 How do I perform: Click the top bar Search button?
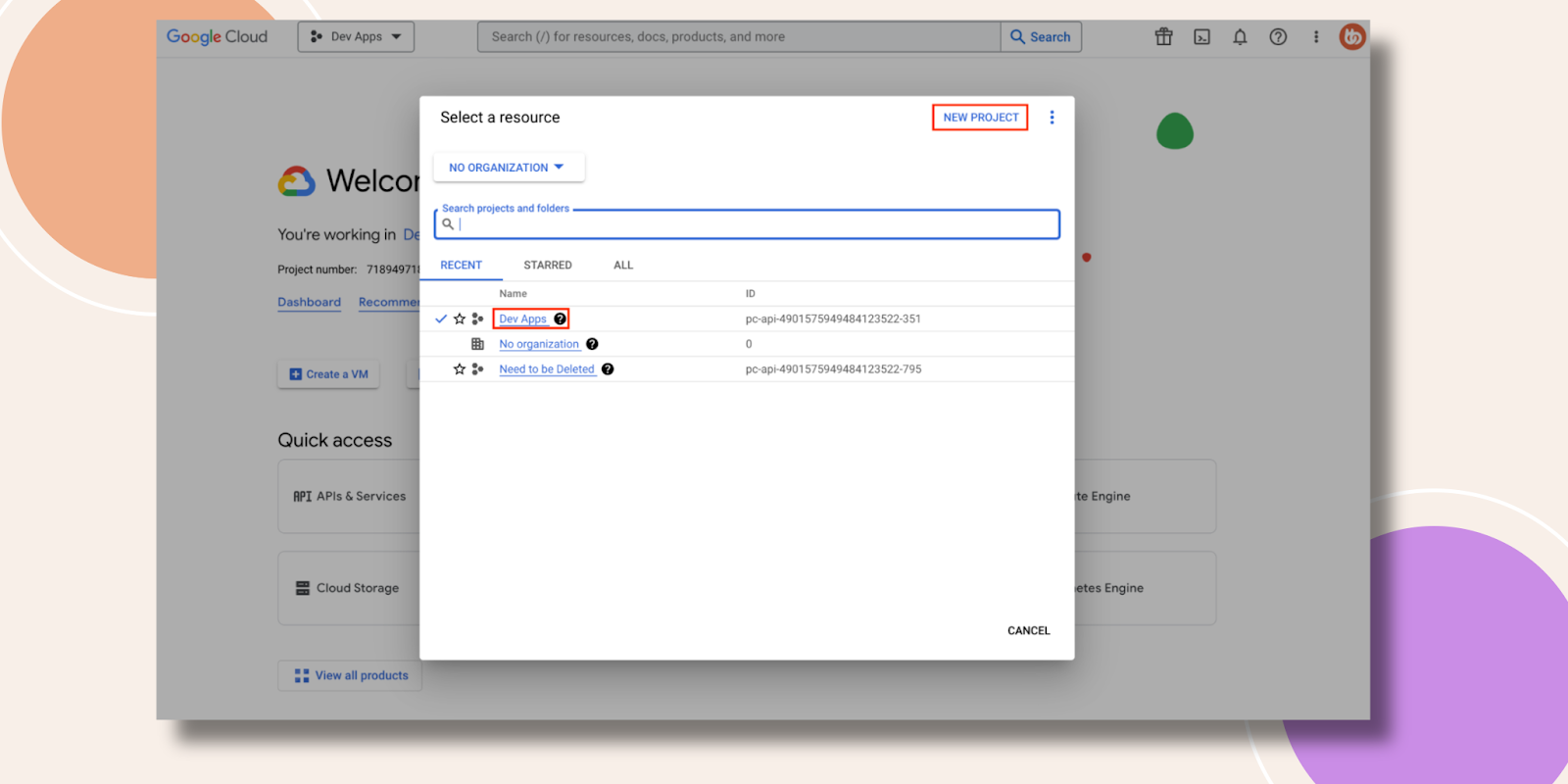click(x=1041, y=36)
